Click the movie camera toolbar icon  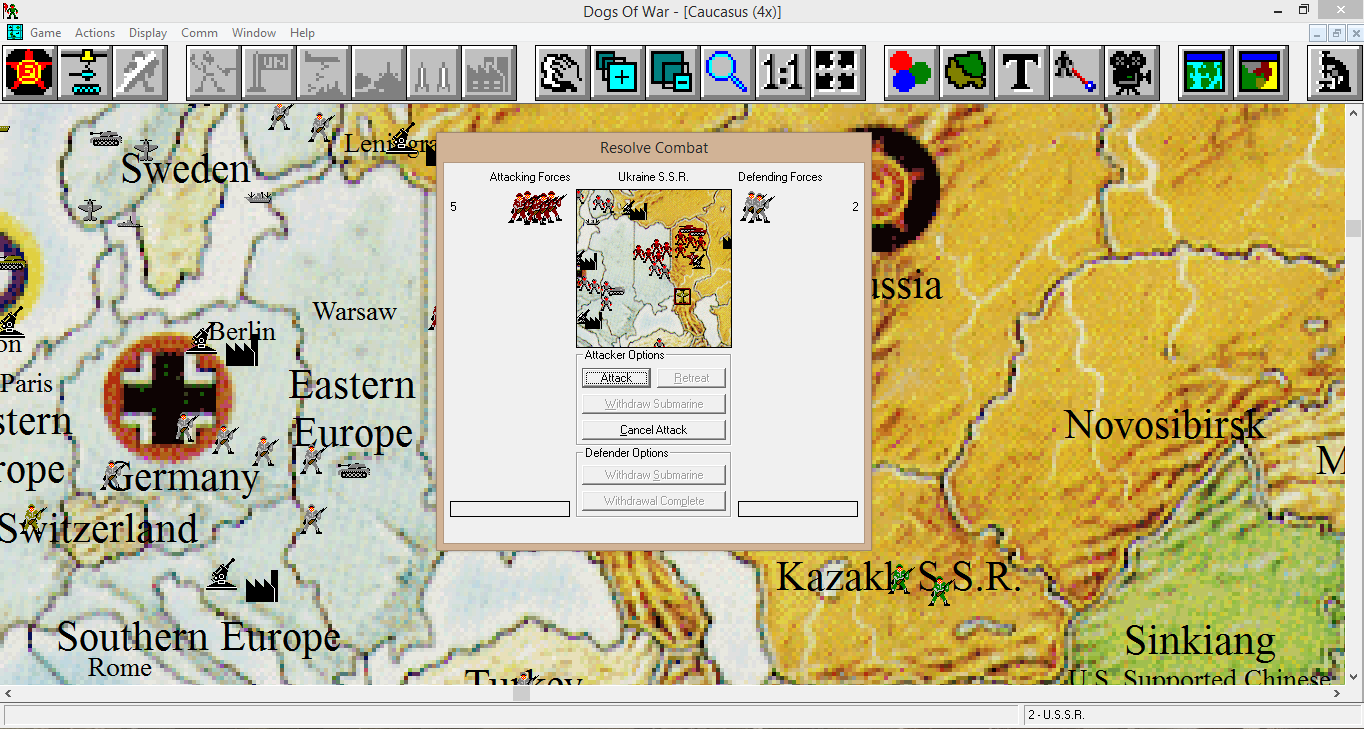[1132, 73]
